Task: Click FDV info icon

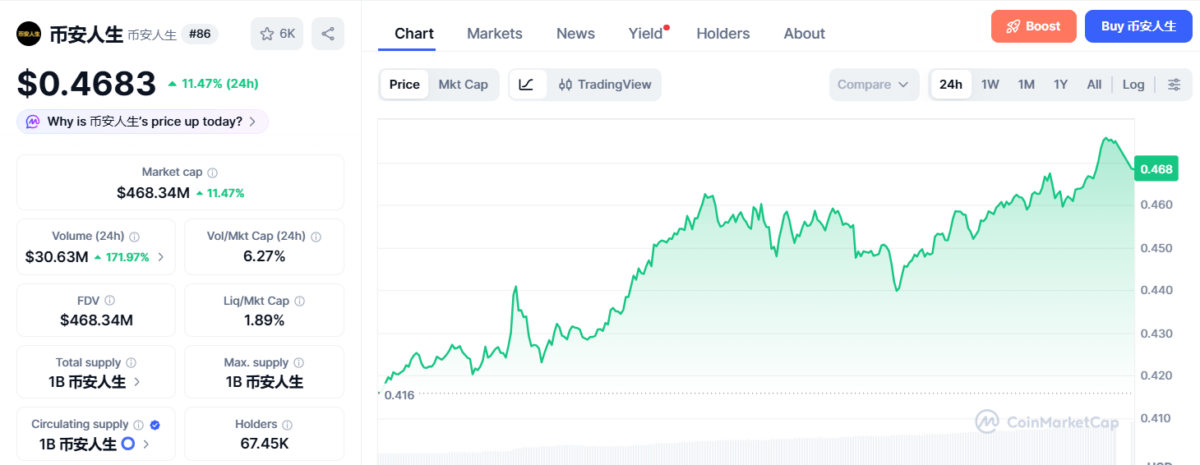Action: click(x=110, y=300)
